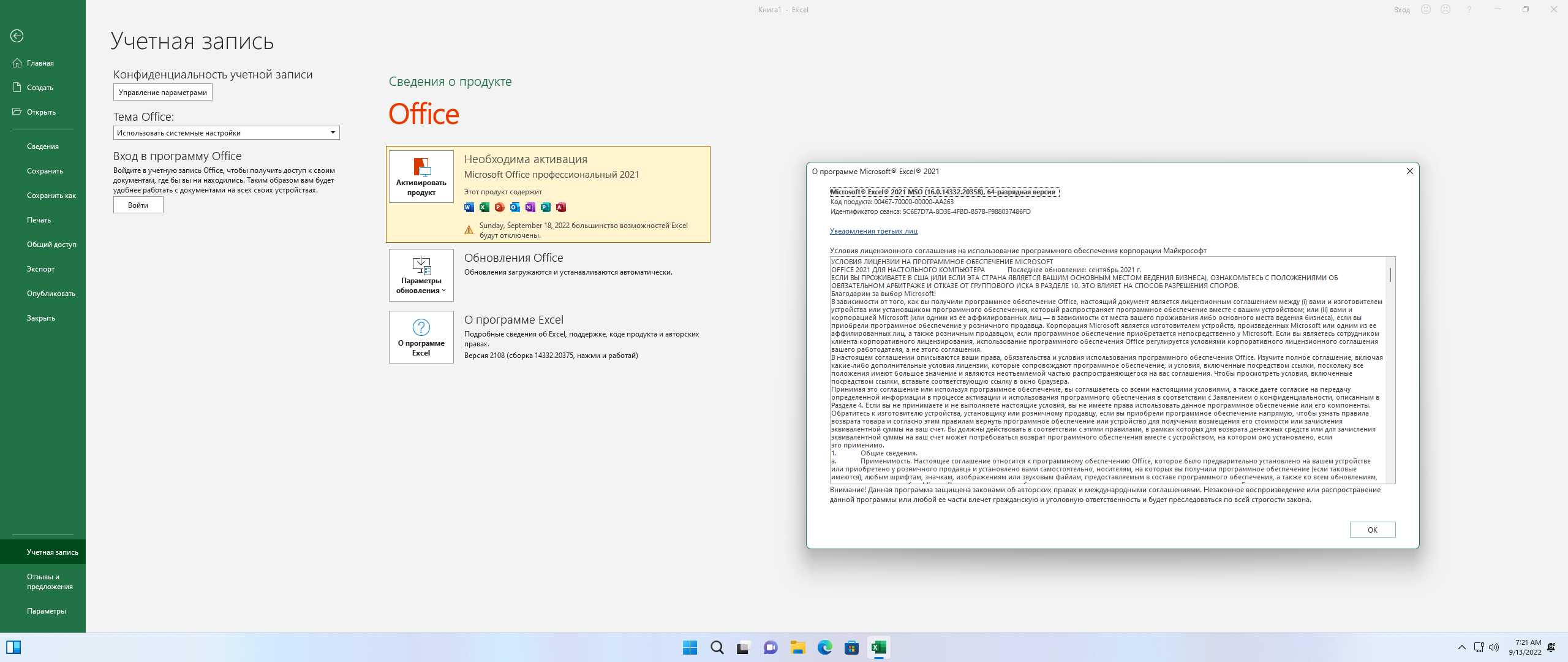This screenshot has height=662, width=1568.
Task: Open Update Options (Параметры обновления) dropdown
Action: (421, 275)
